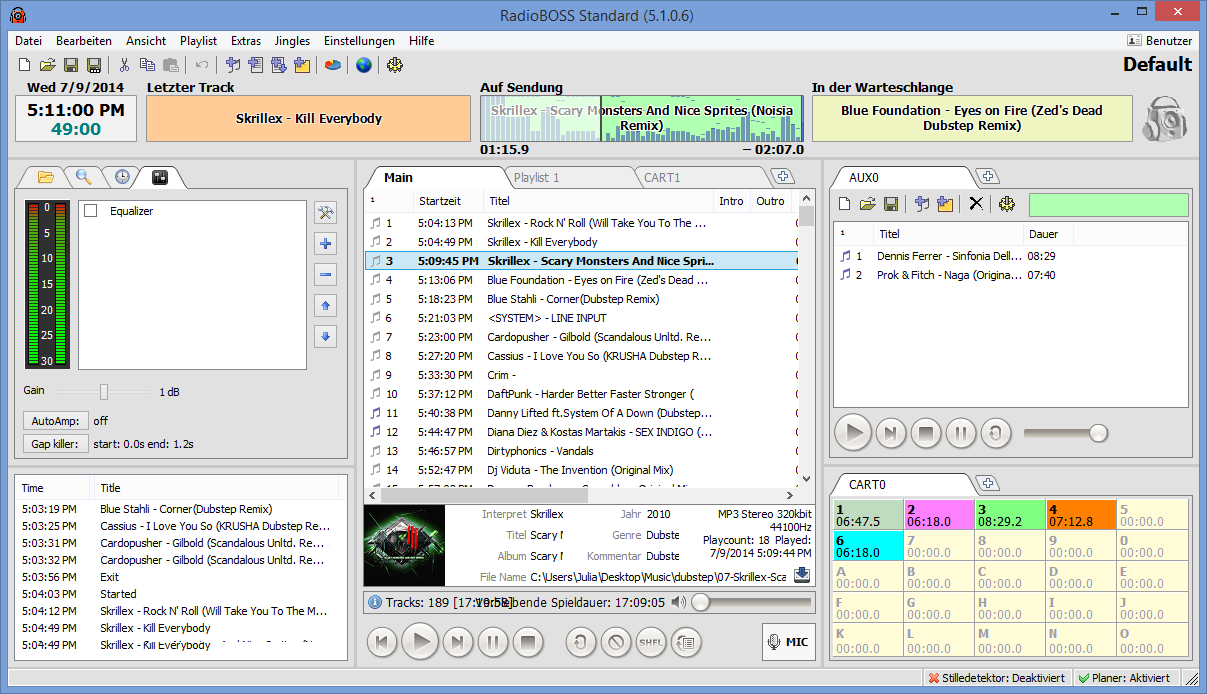This screenshot has width=1207, height=694.
Task: Cut the selected track via scissors icon
Action: pos(124,65)
